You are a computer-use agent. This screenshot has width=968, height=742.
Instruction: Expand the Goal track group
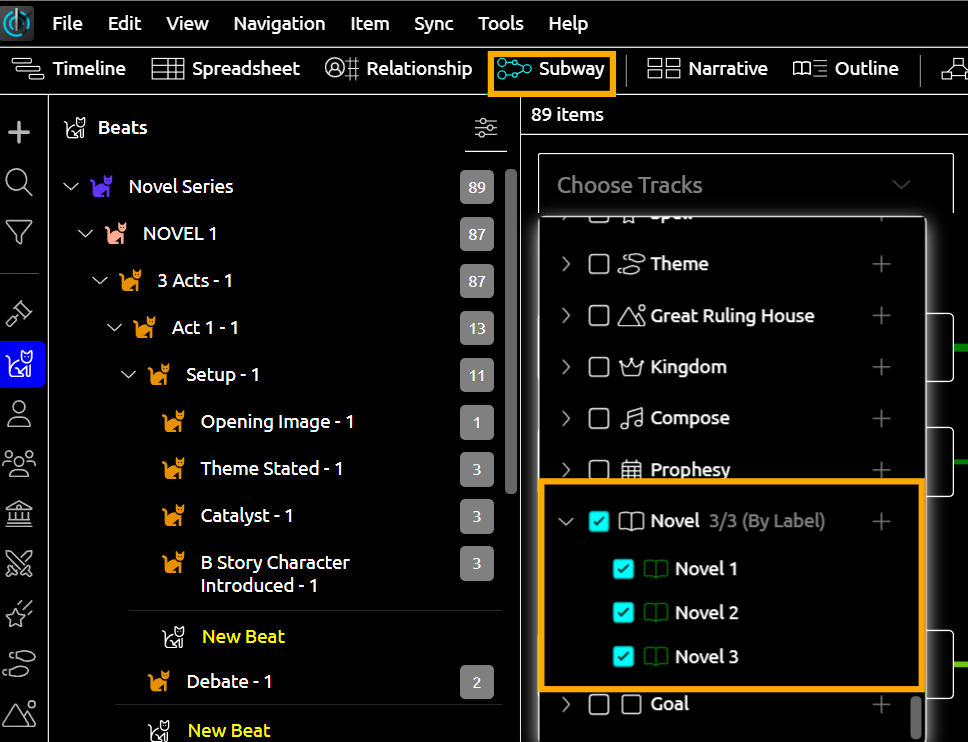coord(565,704)
